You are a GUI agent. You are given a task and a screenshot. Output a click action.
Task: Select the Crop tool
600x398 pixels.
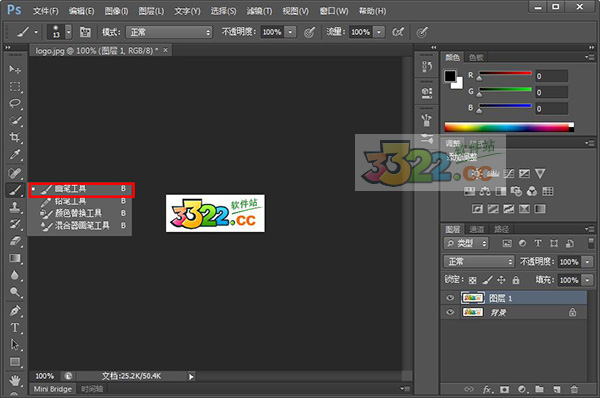(15, 137)
